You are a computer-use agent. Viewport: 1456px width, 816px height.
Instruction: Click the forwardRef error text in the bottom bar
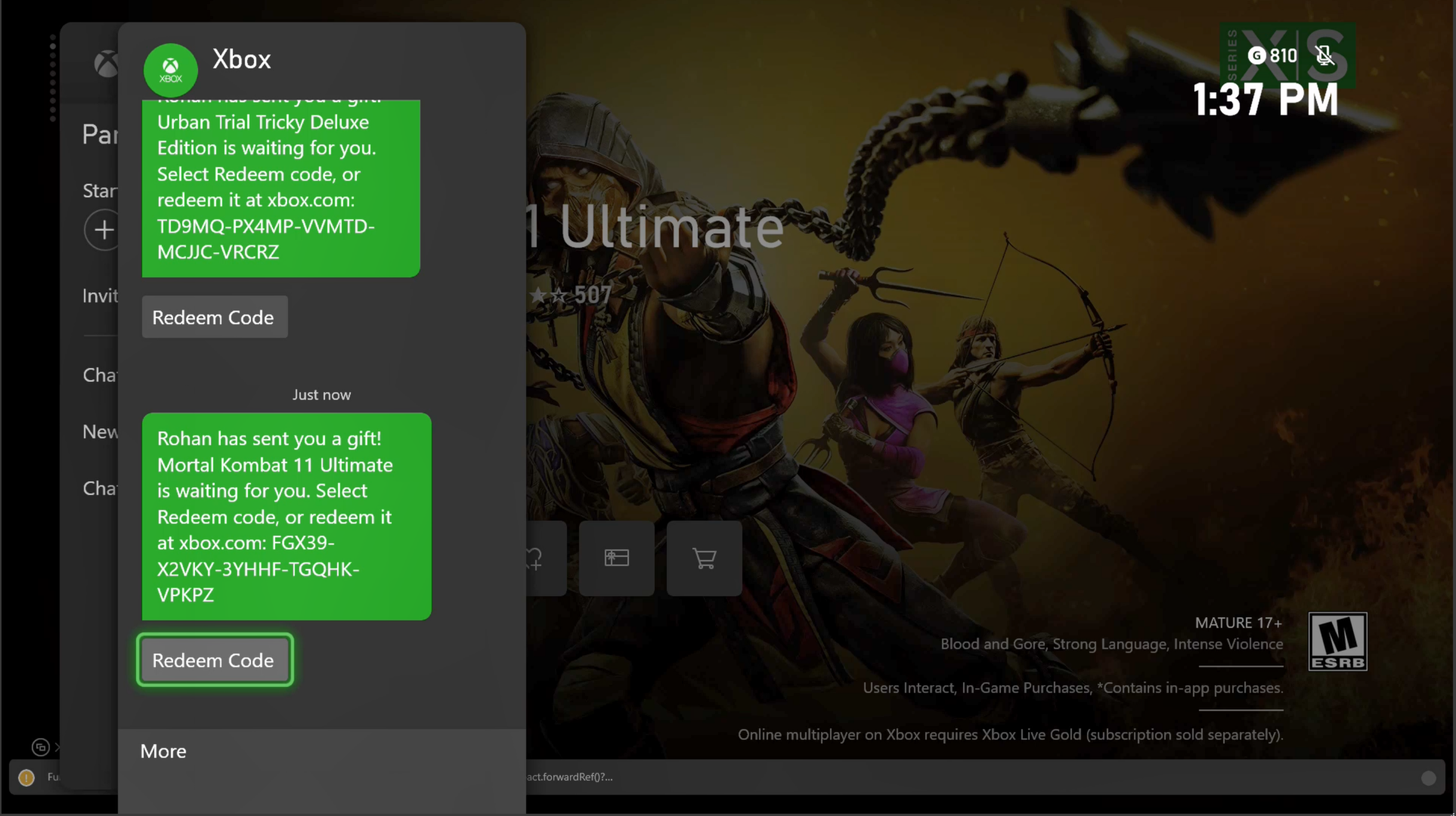click(570, 777)
